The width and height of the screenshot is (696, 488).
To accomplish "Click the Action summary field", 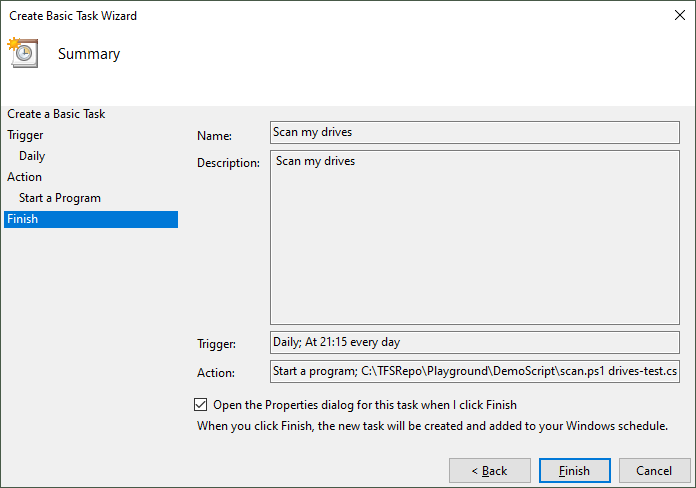I will coord(474,372).
